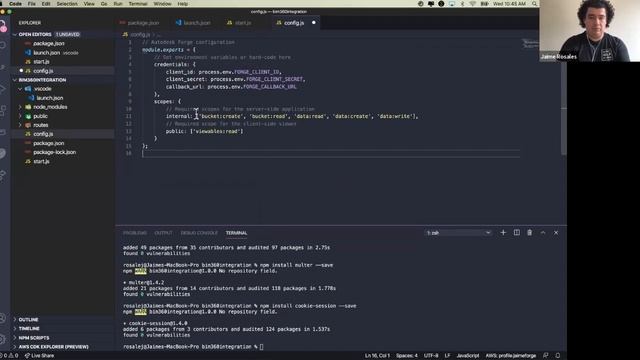Show the OUTPUT panel tab
This screenshot has width=640, height=360.
coord(163,233)
